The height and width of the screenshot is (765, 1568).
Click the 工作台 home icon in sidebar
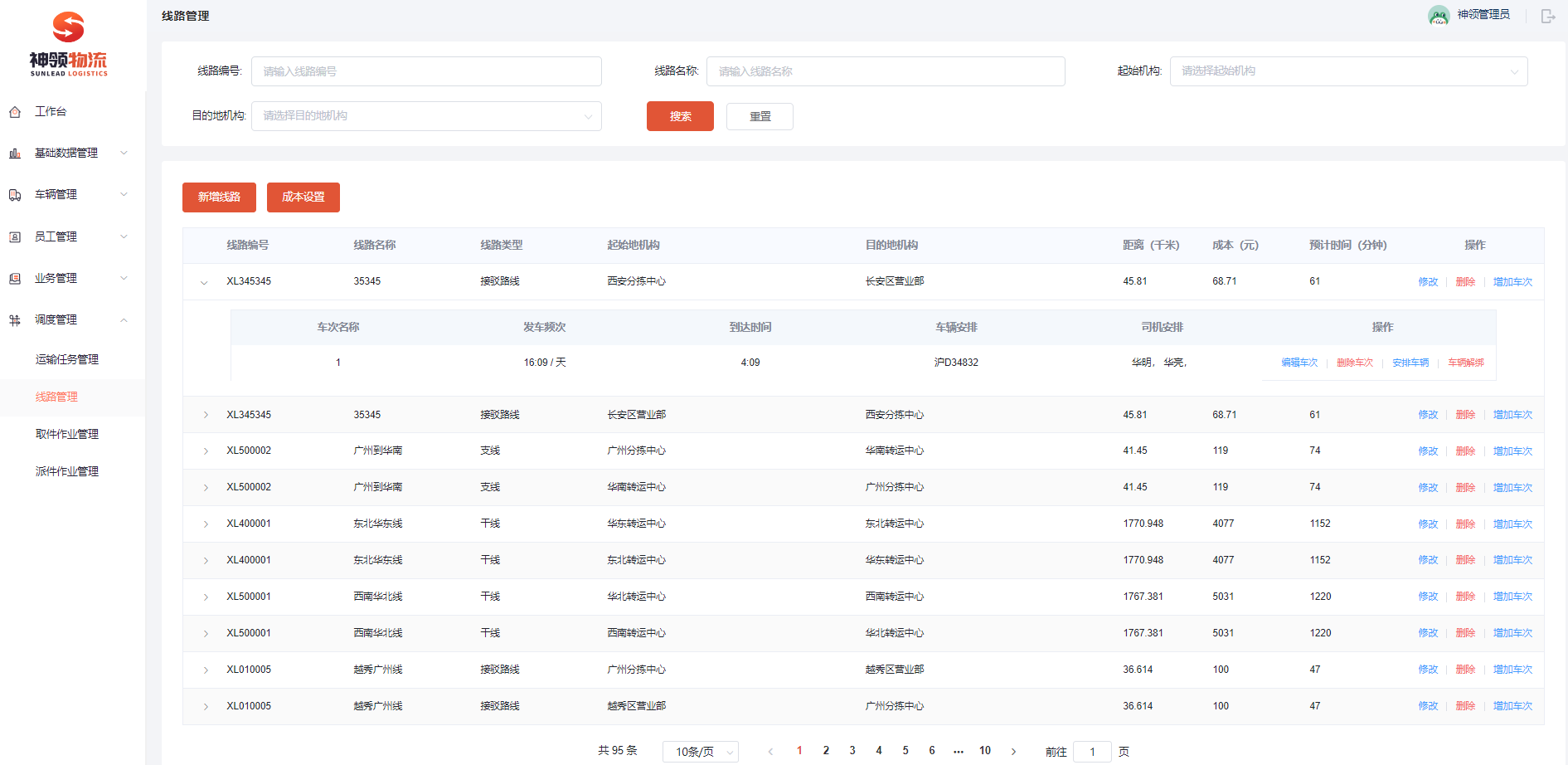tap(15, 112)
